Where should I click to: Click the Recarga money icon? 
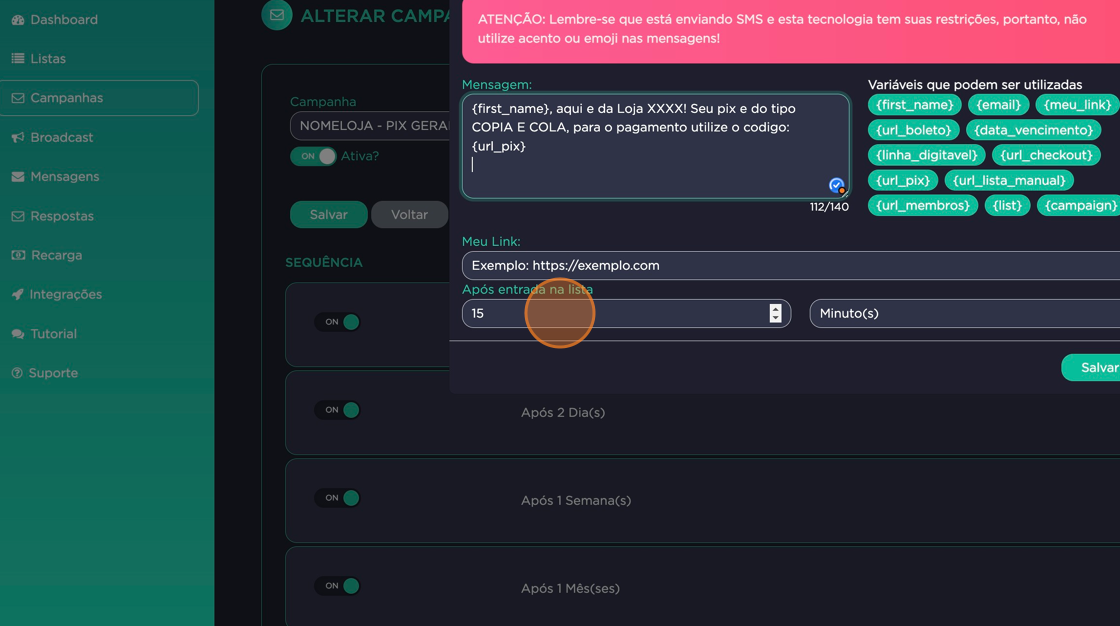pyautogui.click(x=18, y=255)
